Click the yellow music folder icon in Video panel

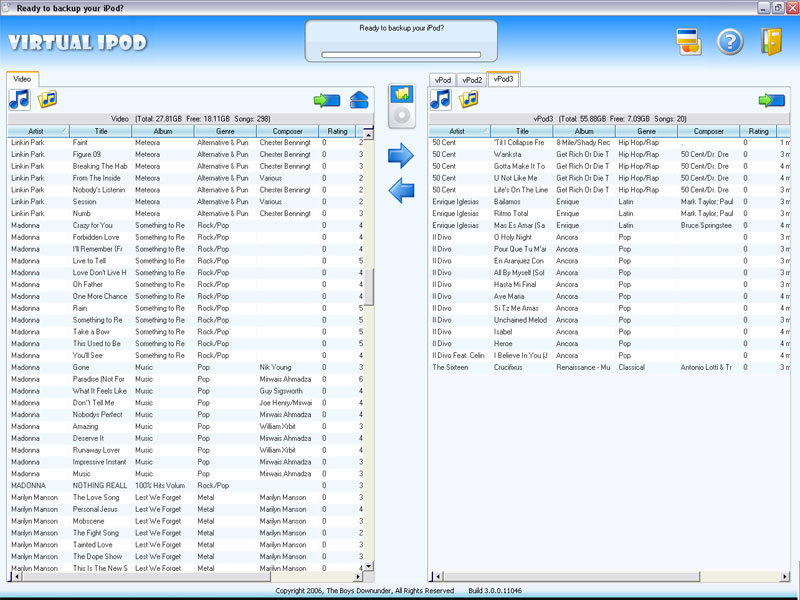coord(47,99)
